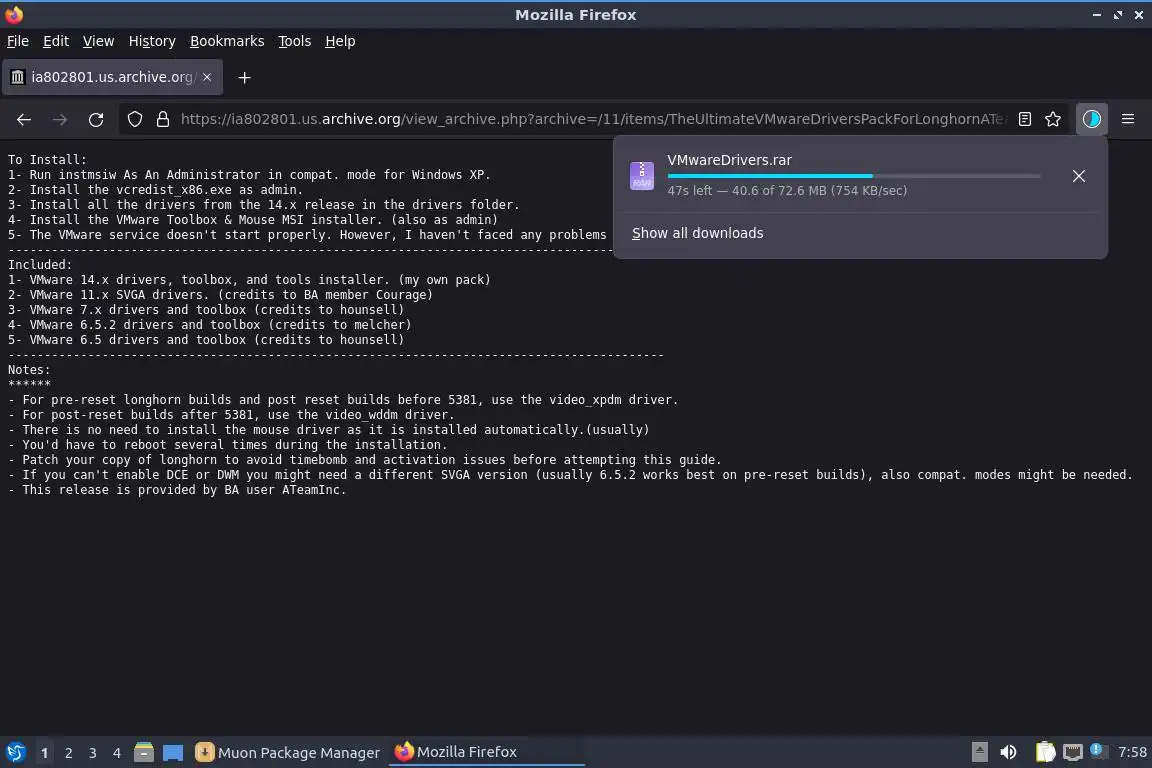Viewport: 1152px width, 768px height.
Task: Open the Tools menu
Action: click(x=295, y=41)
